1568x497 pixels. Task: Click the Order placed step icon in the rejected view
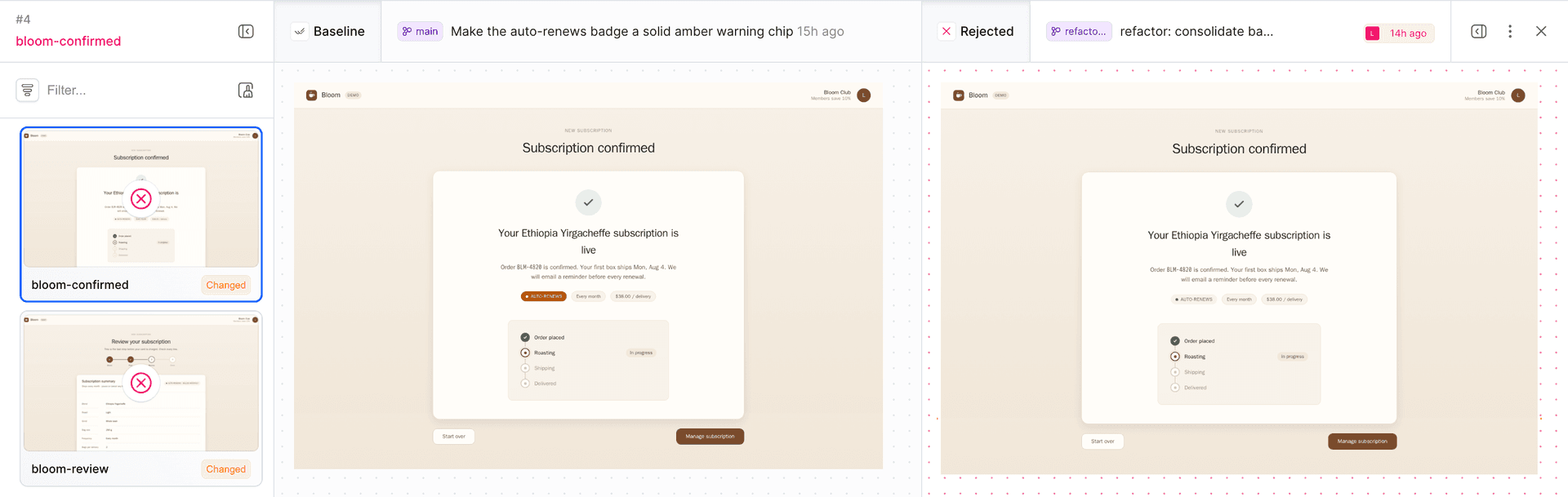pyautogui.click(x=1175, y=341)
